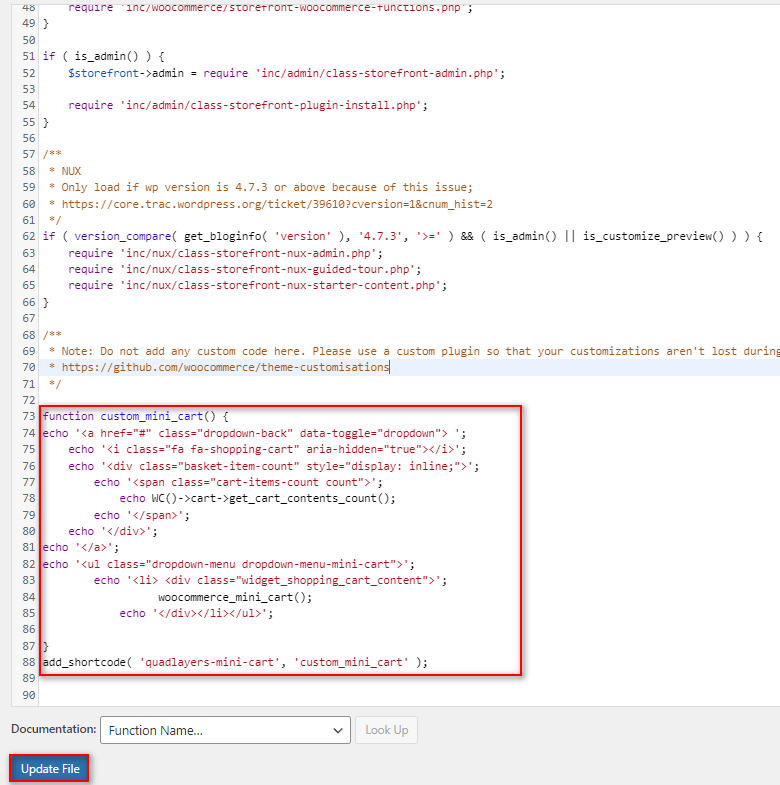Image resolution: width=780 pixels, height=785 pixels.
Task: Click the closing </span> echo line
Action: 142,515
